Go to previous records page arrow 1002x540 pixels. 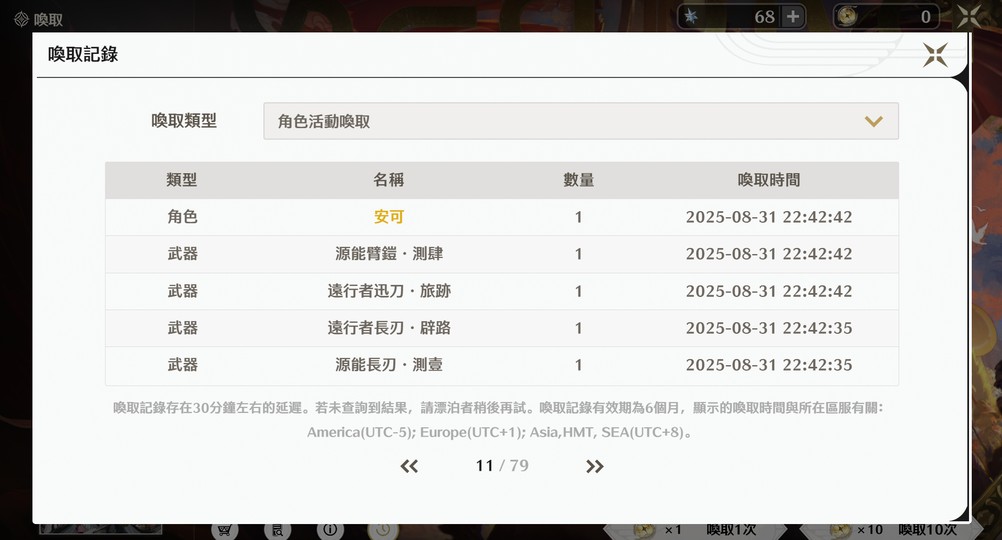pos(409,467)
